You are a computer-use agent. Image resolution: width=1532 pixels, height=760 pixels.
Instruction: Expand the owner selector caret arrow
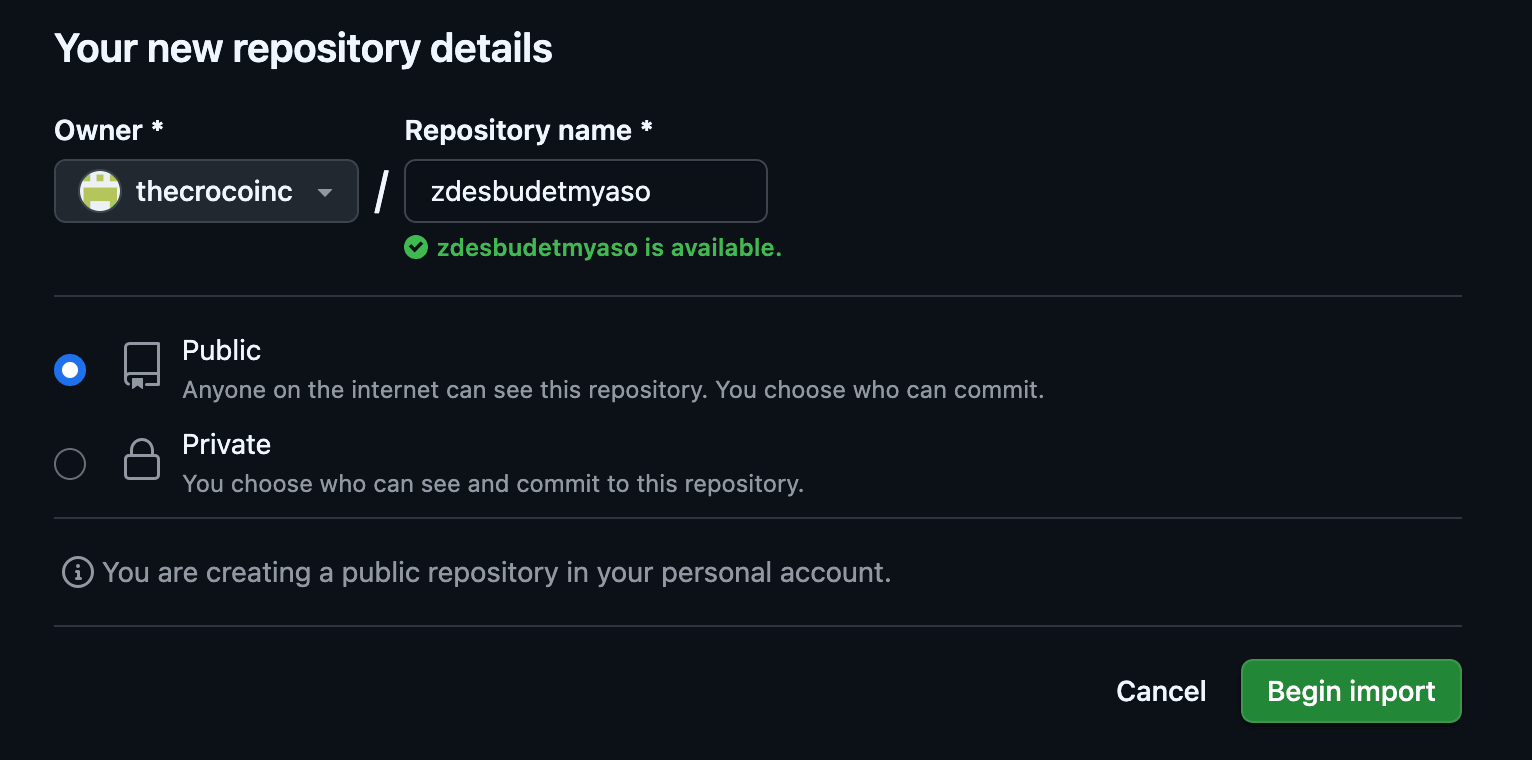pos(324,192)
